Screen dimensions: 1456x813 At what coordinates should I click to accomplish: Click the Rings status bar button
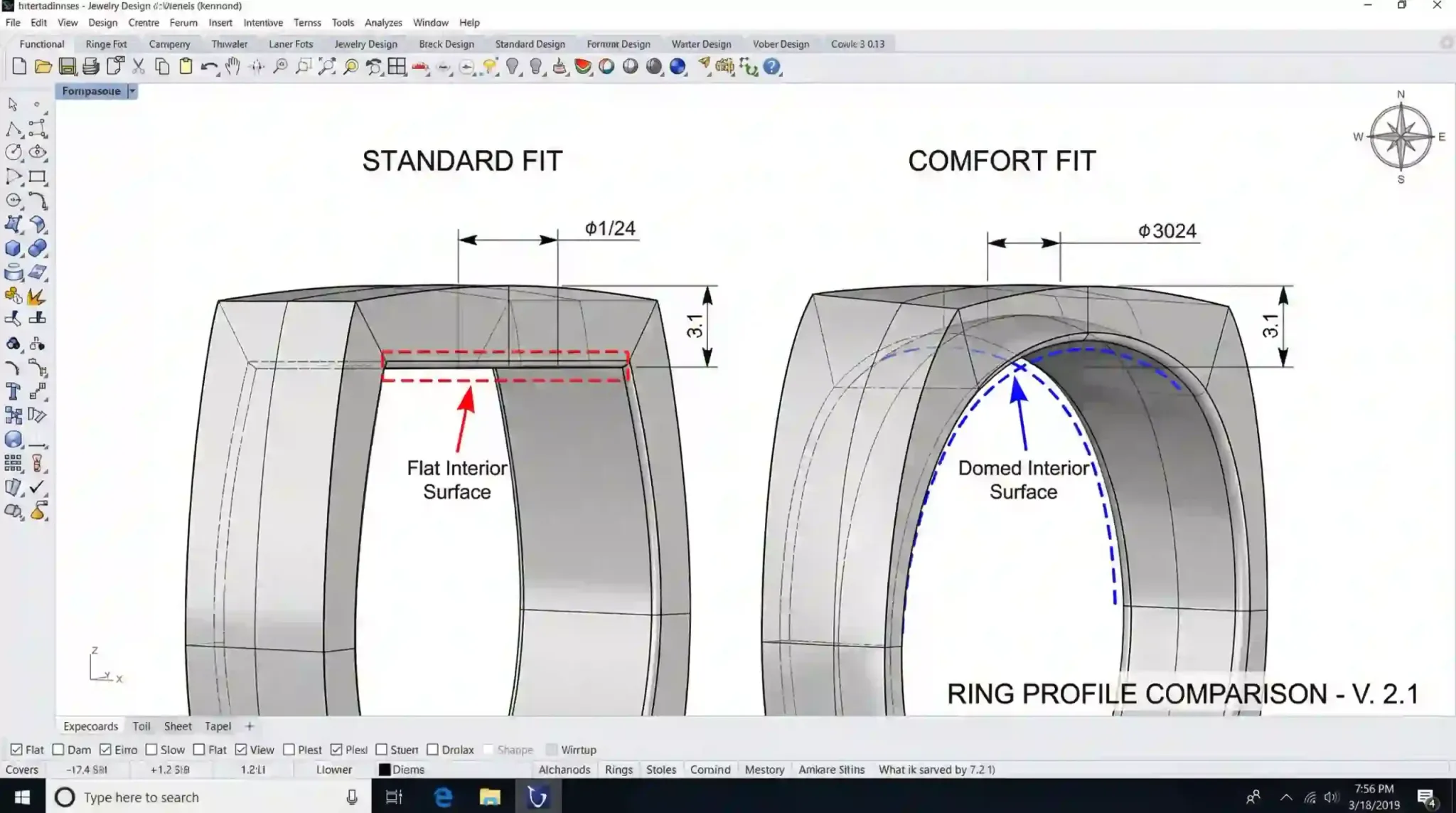pyautogui.click(x=619, y=770)
